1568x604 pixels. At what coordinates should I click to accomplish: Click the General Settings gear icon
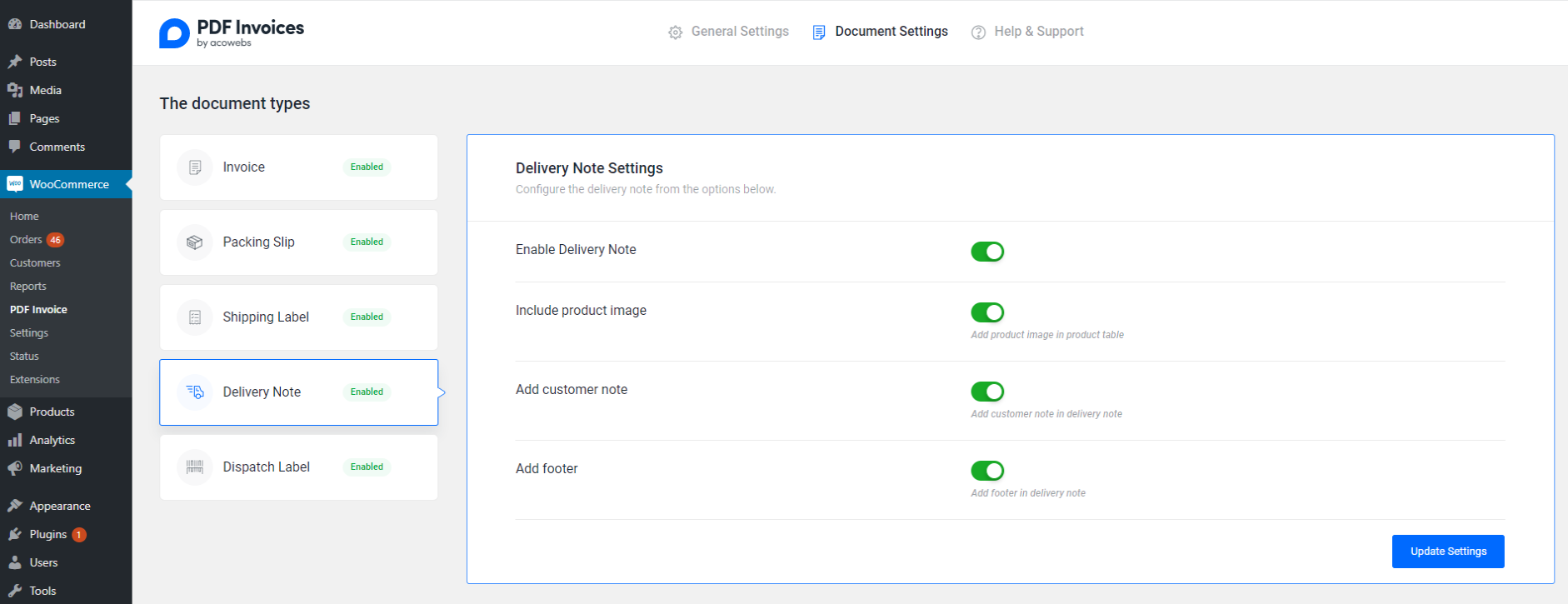point(675,32)
